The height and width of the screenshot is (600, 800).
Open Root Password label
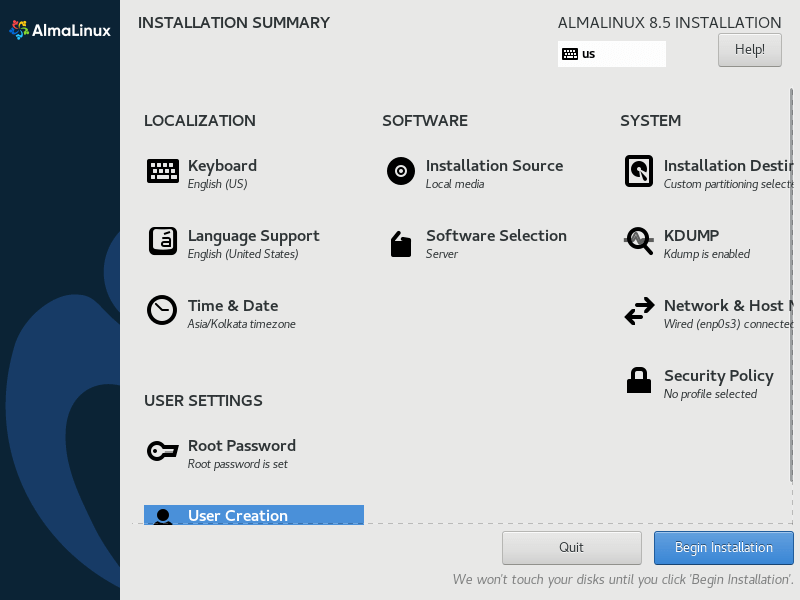[x=242, y=446]
